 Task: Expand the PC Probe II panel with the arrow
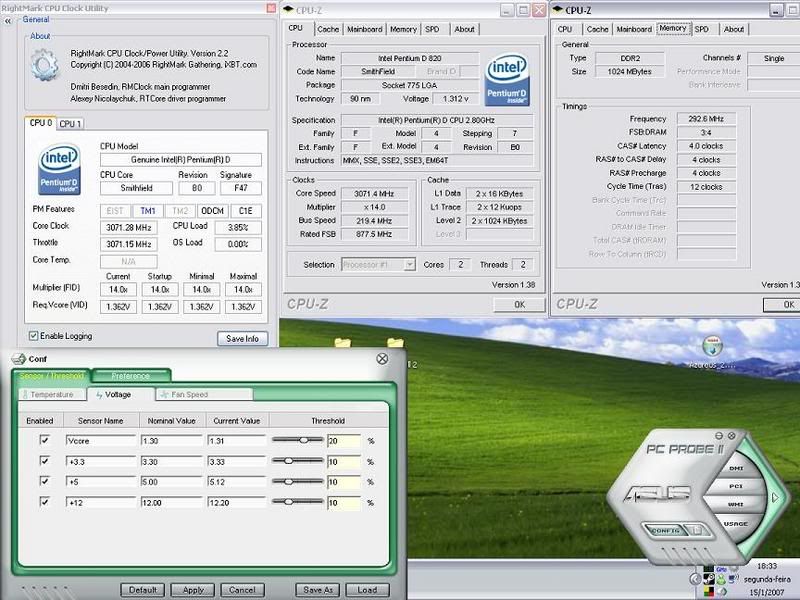775,497
